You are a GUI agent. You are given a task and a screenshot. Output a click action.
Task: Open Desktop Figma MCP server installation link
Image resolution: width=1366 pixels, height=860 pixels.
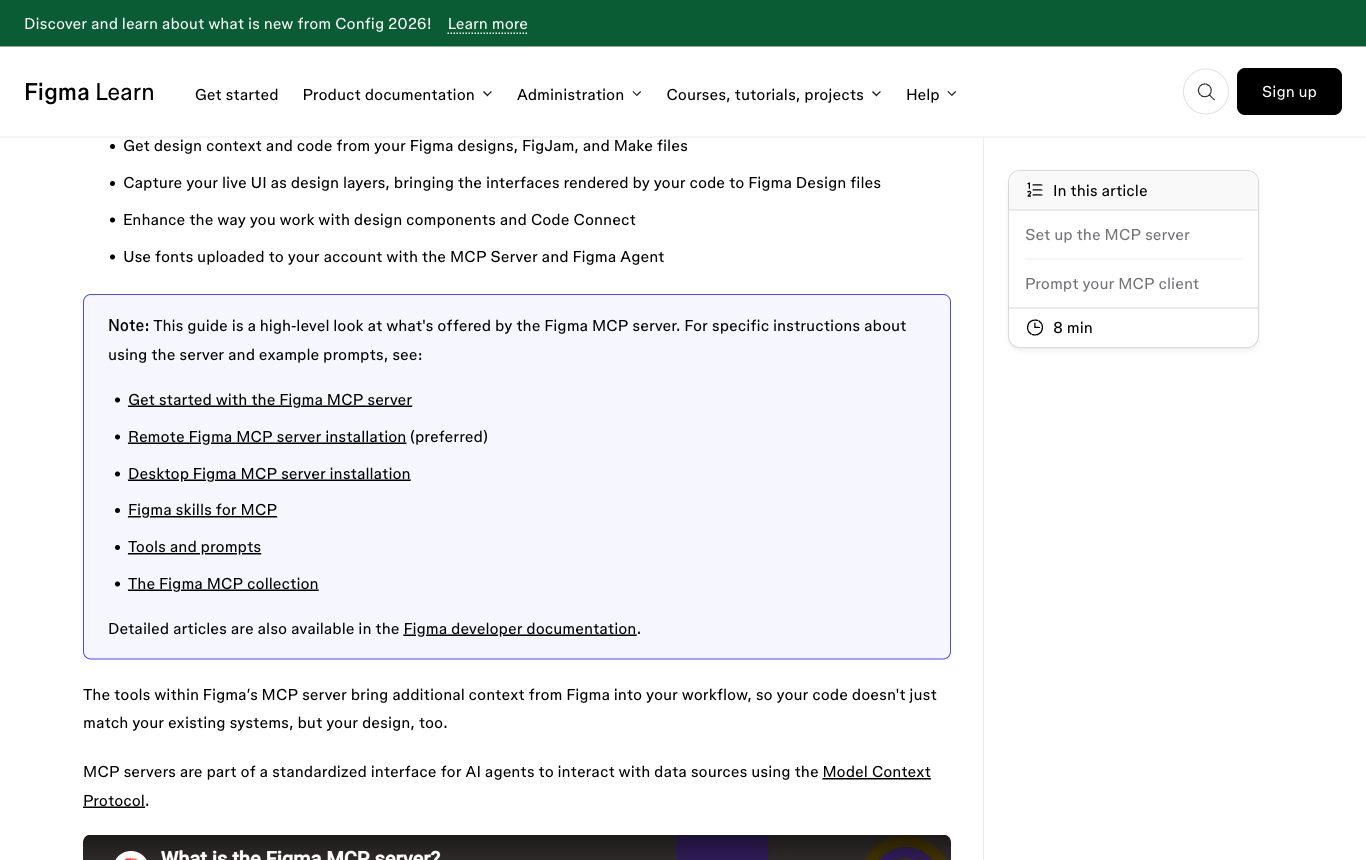pos(269,474)
